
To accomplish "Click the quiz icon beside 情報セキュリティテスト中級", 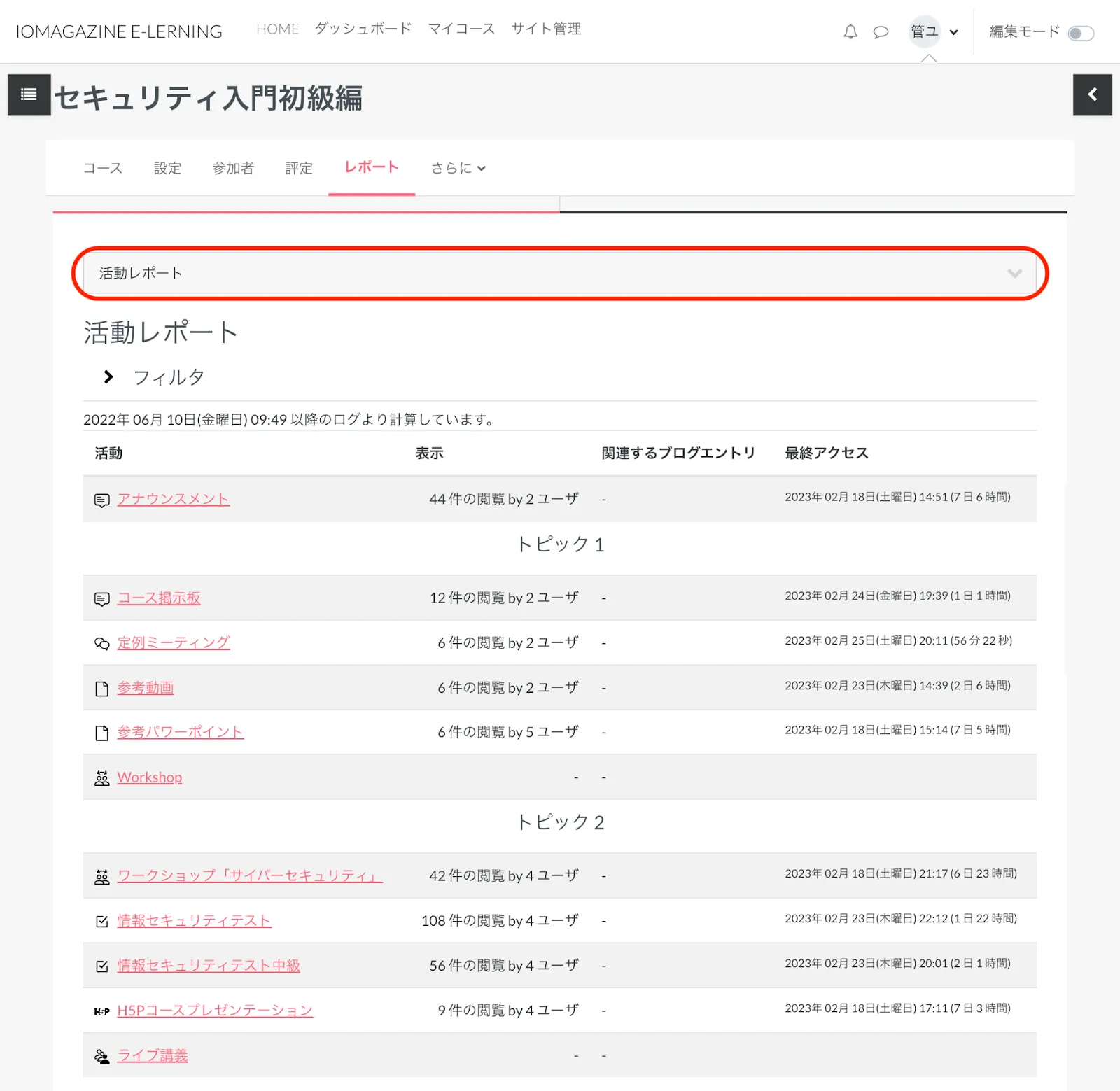I will (x=102, y=966).
